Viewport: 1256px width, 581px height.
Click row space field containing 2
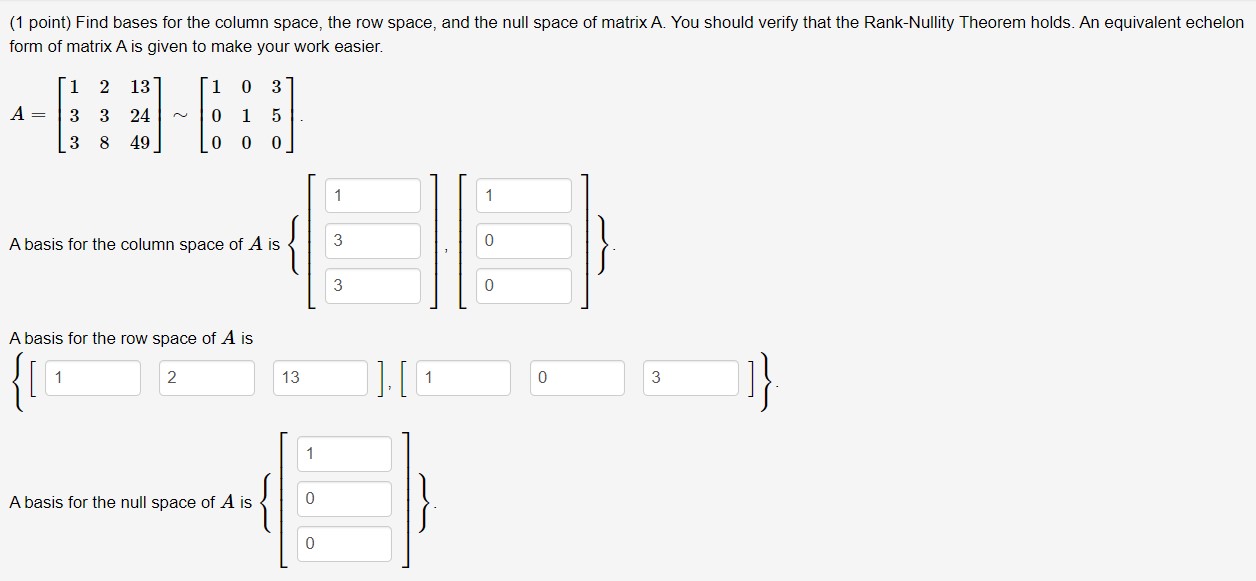click(x=207, y=378)
